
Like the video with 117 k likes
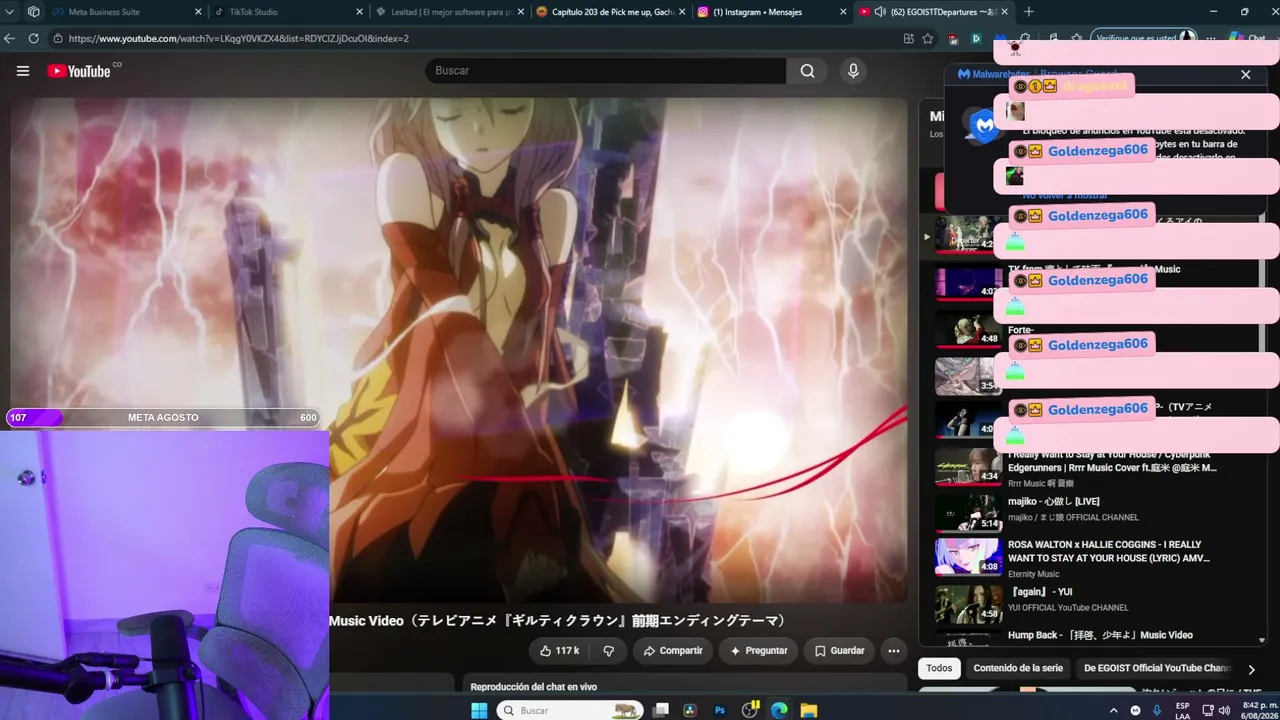tap(559, 651)
